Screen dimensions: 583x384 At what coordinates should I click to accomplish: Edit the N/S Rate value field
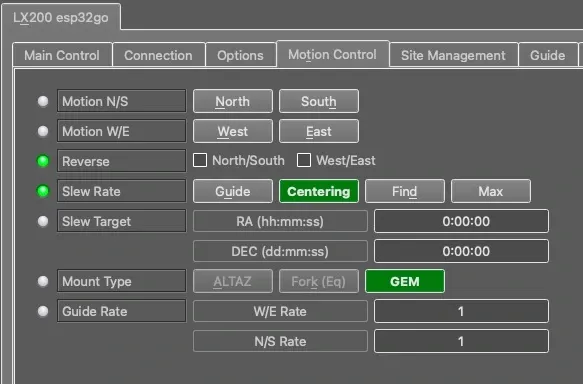pyautogui.click(x=461, y=341)
